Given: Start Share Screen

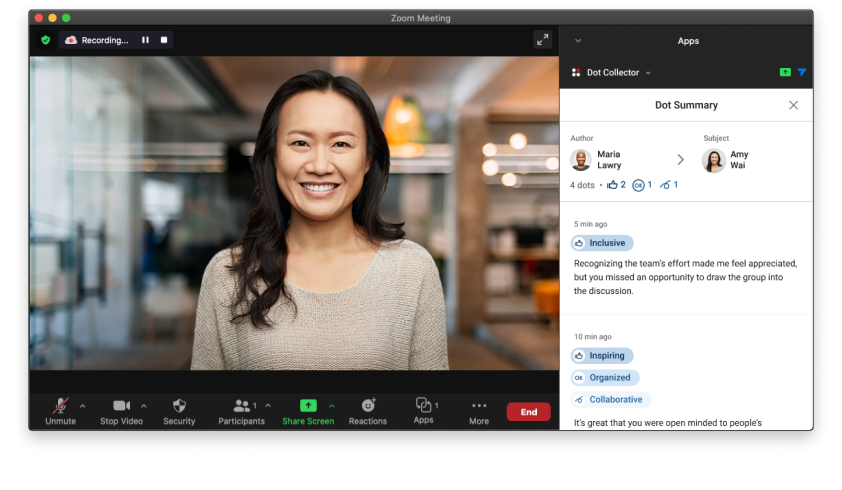Looking at the screenshot, I should (308, 412).
